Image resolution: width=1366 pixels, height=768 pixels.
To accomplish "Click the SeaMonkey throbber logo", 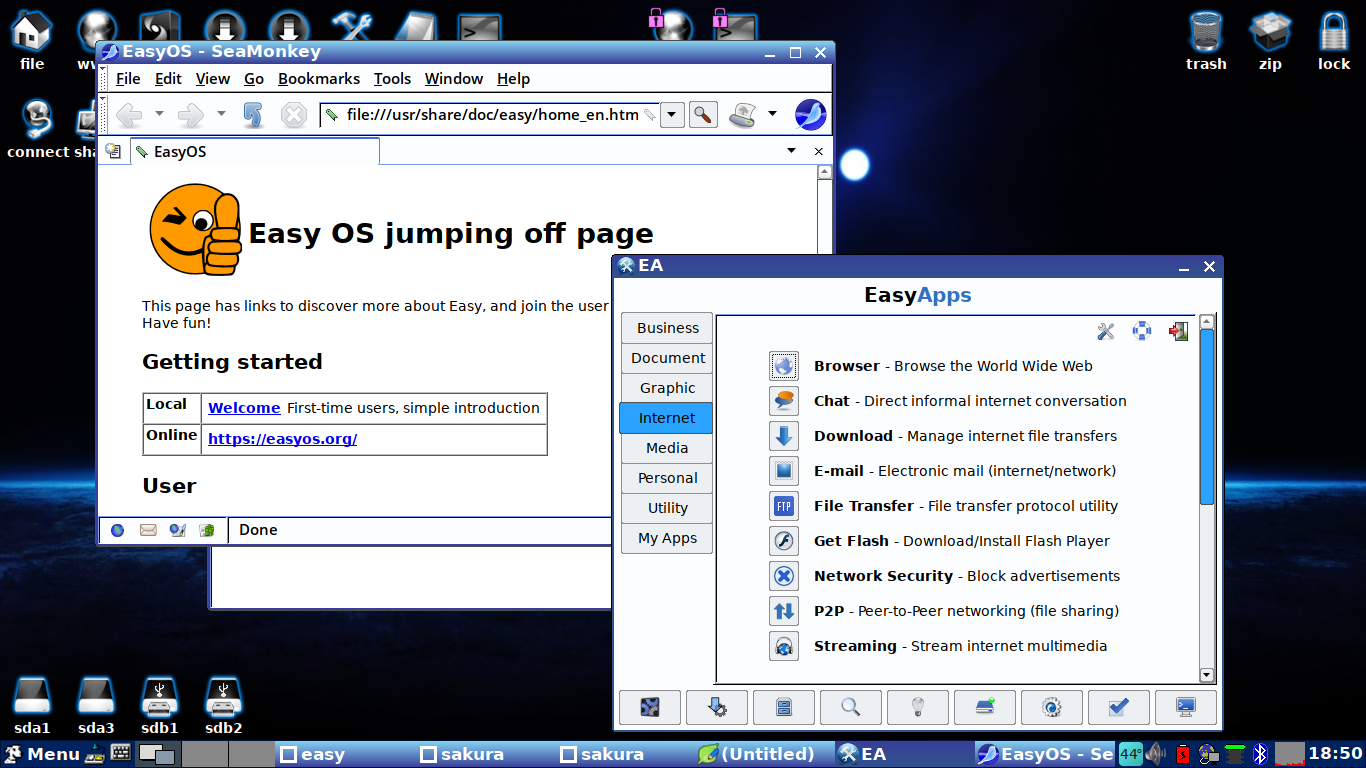I will click(x=810, y=115).
